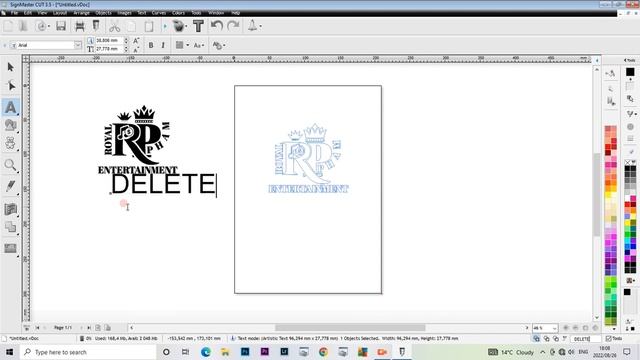This screenshot has width=640, height=360.
Task: Open File Explorer from taskbar
Action: coord(225,352)
